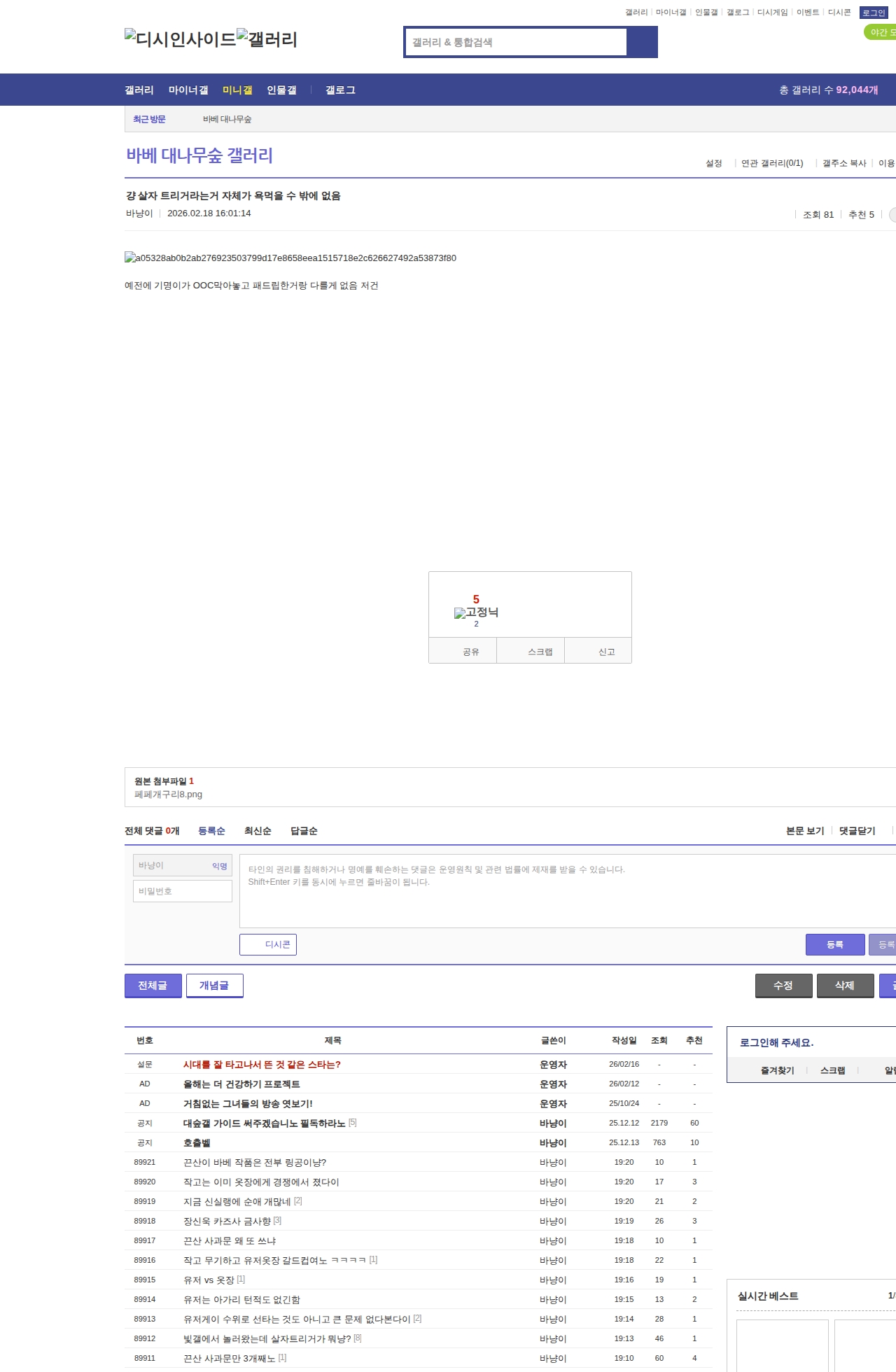896x1372 pixels.
Task: Open post 끈산 사과문 왜 또 쓰냐
Action: (230, 1241)
